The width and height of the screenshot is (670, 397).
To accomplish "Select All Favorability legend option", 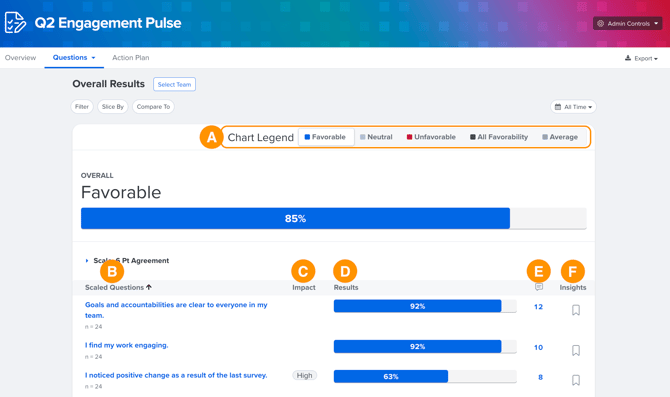I will [x=499, y=137].
